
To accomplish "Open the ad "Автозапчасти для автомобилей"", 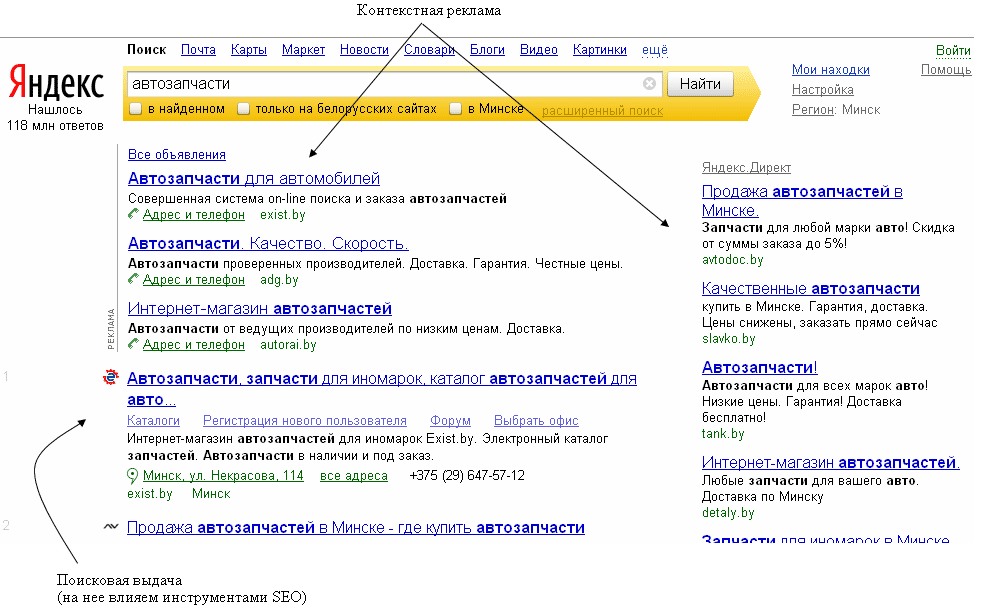I will point(254,179).
